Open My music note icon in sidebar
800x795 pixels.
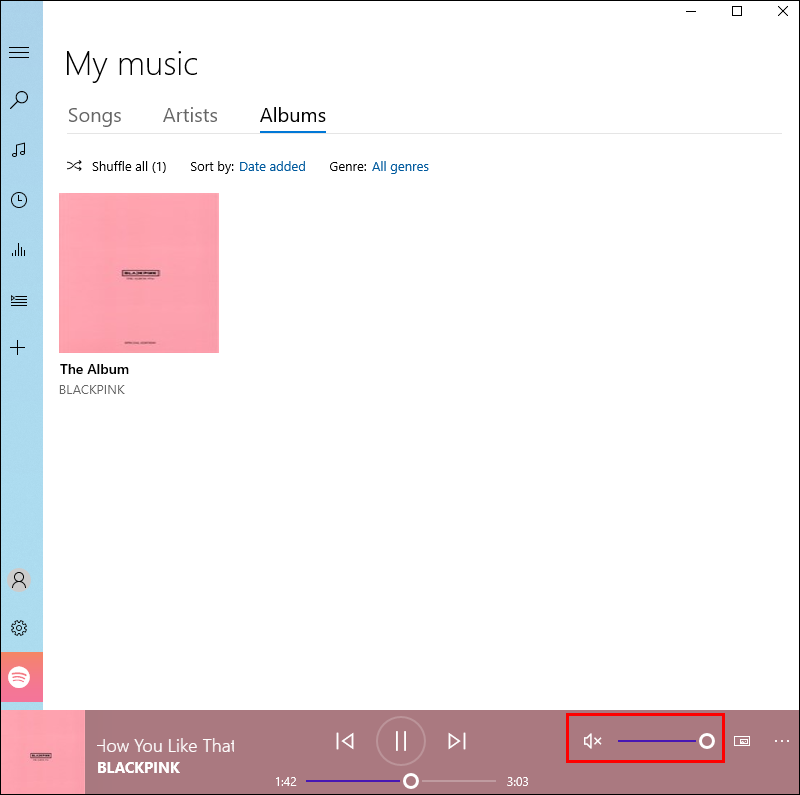pos(19,150)
